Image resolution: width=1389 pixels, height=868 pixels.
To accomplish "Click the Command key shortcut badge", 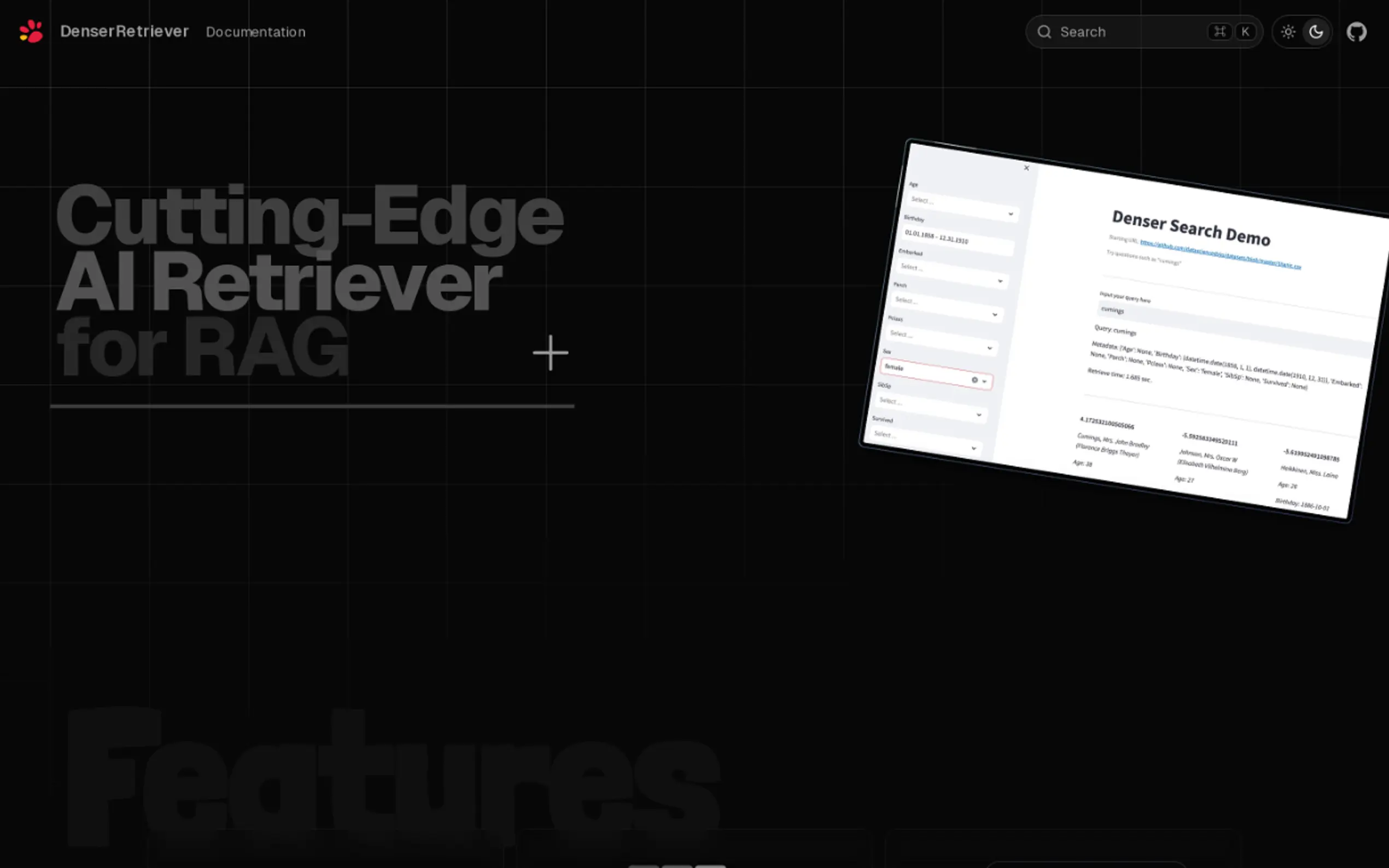I will tap(1219, 32).
